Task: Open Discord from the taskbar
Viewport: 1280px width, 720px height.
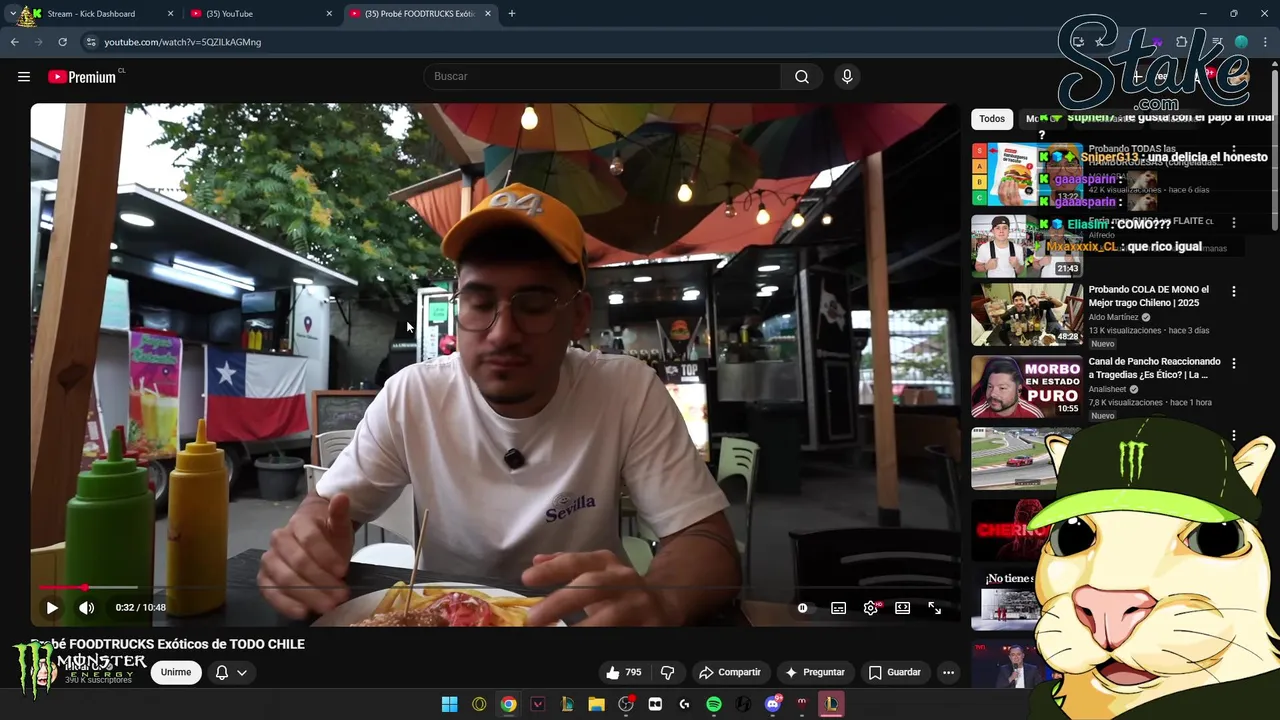Action: pos(772,704)
